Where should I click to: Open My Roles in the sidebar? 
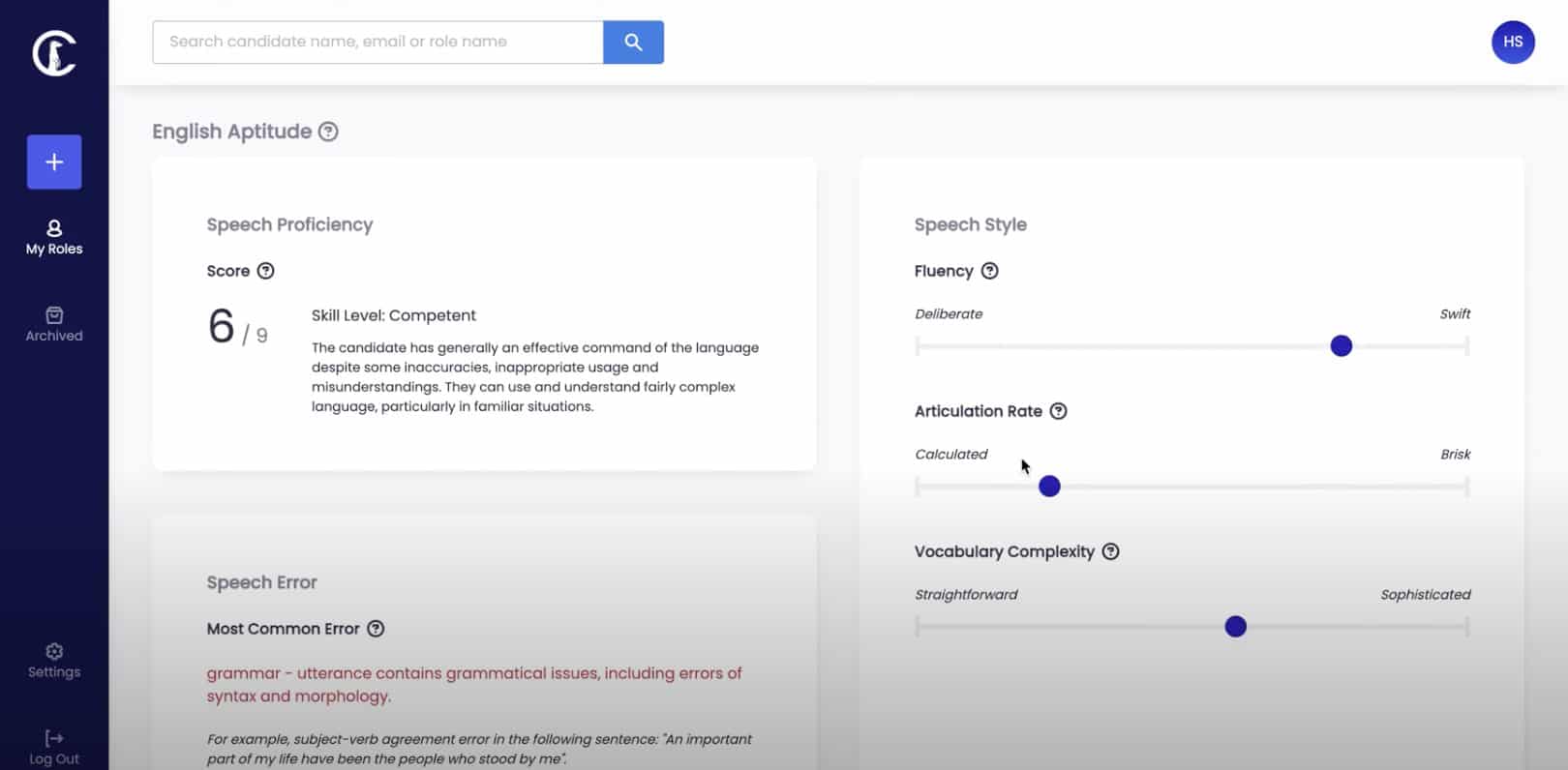coord(54,237)
